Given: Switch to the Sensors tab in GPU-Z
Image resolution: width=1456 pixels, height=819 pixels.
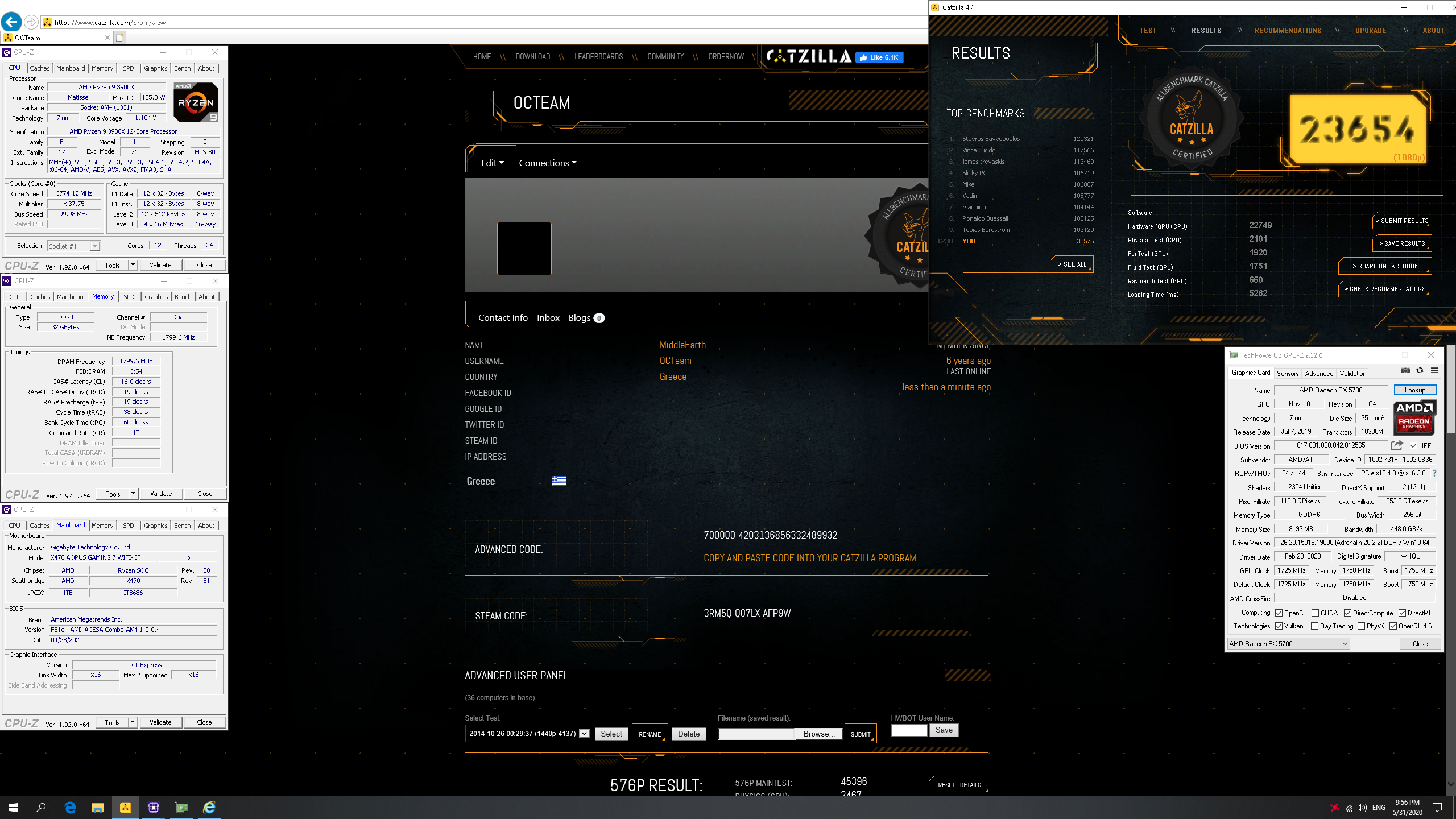Looking at the screenshot, I should (x=1287, y=374).
